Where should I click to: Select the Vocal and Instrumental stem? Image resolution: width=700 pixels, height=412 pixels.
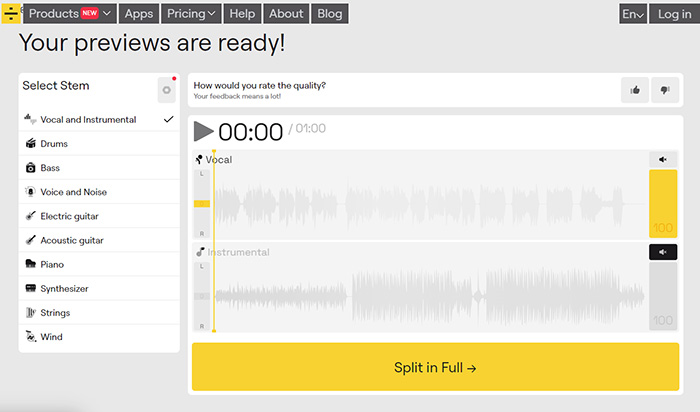click(x=99, y=120)
